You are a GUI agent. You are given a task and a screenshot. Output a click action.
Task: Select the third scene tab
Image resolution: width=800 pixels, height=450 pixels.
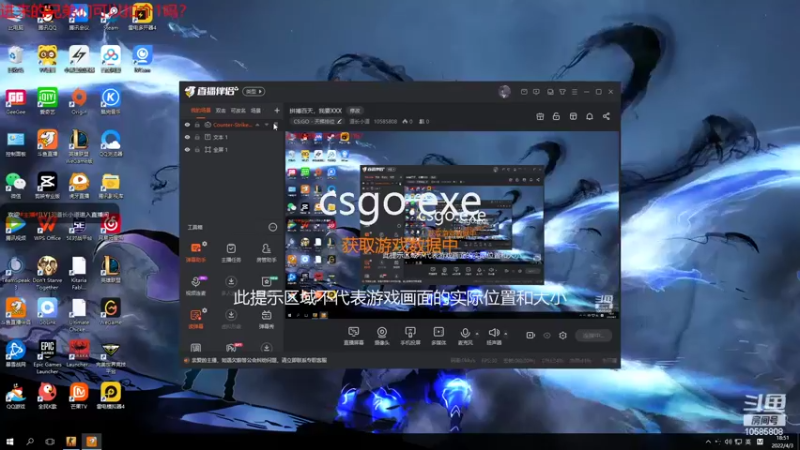point(238,110)
